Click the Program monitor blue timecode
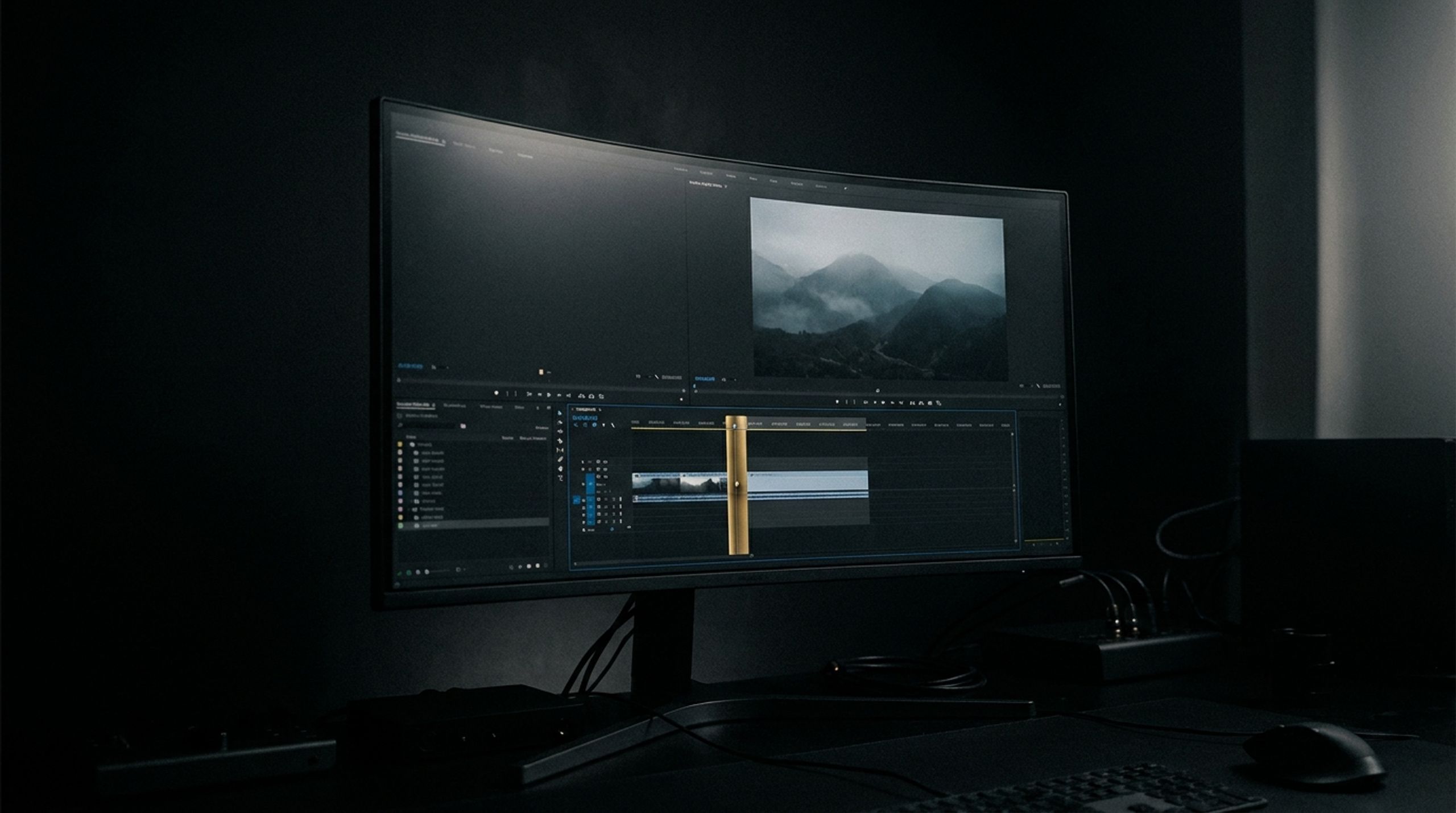1456x813 pixels. click(x=705, y=379)
